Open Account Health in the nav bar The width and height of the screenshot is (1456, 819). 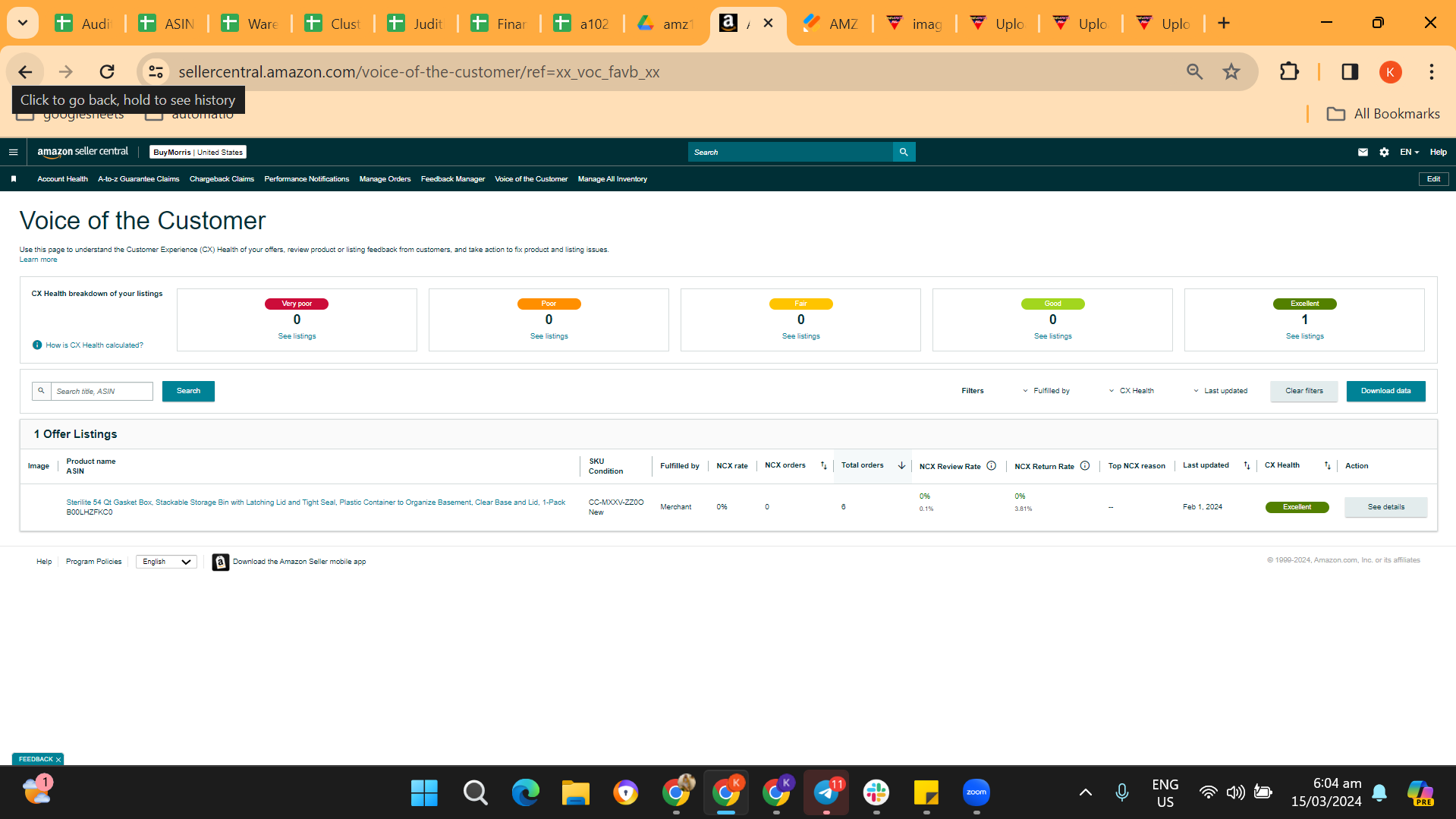tap(62, 179)
